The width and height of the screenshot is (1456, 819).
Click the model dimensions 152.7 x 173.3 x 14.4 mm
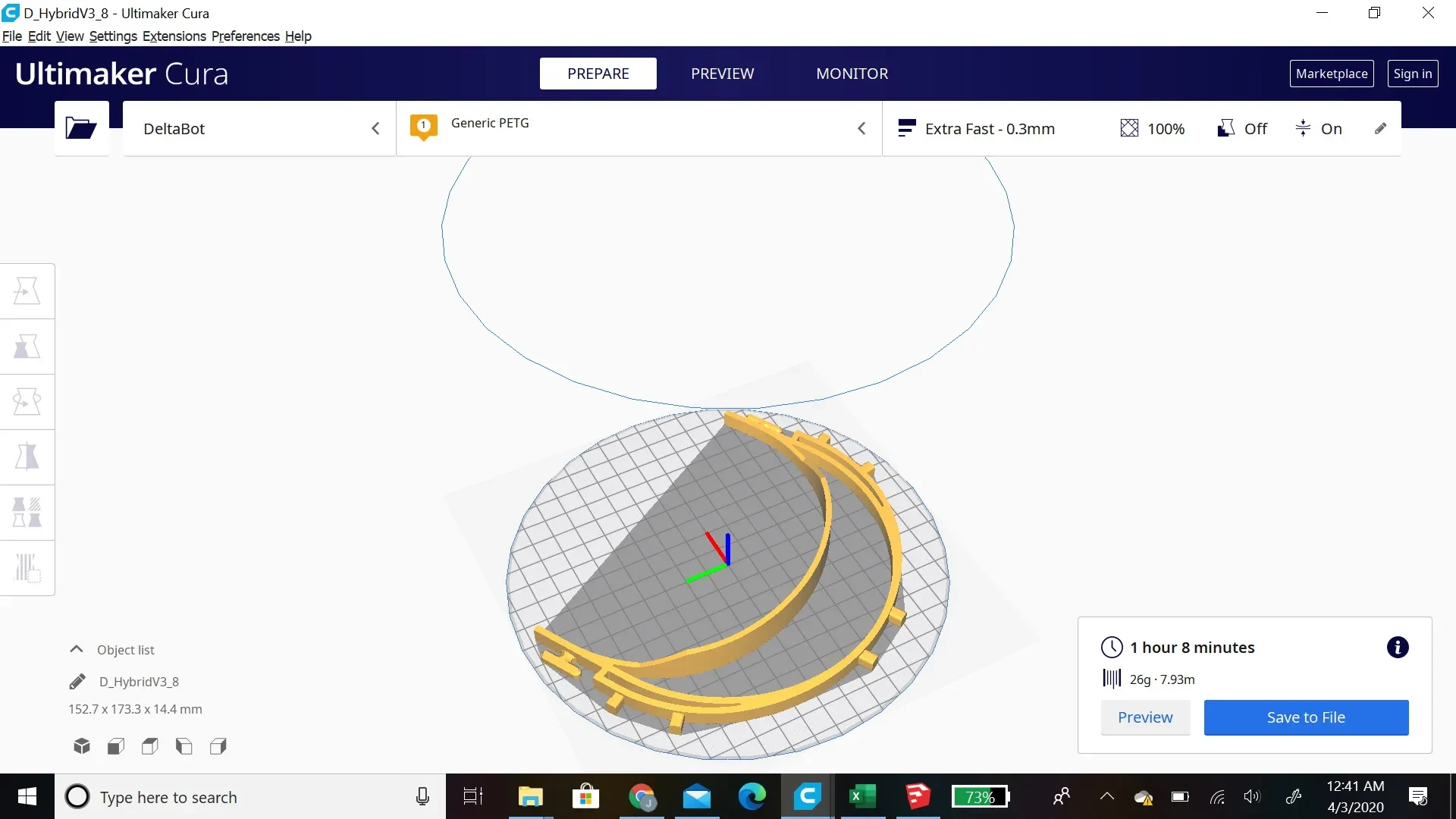click(135, 709)
